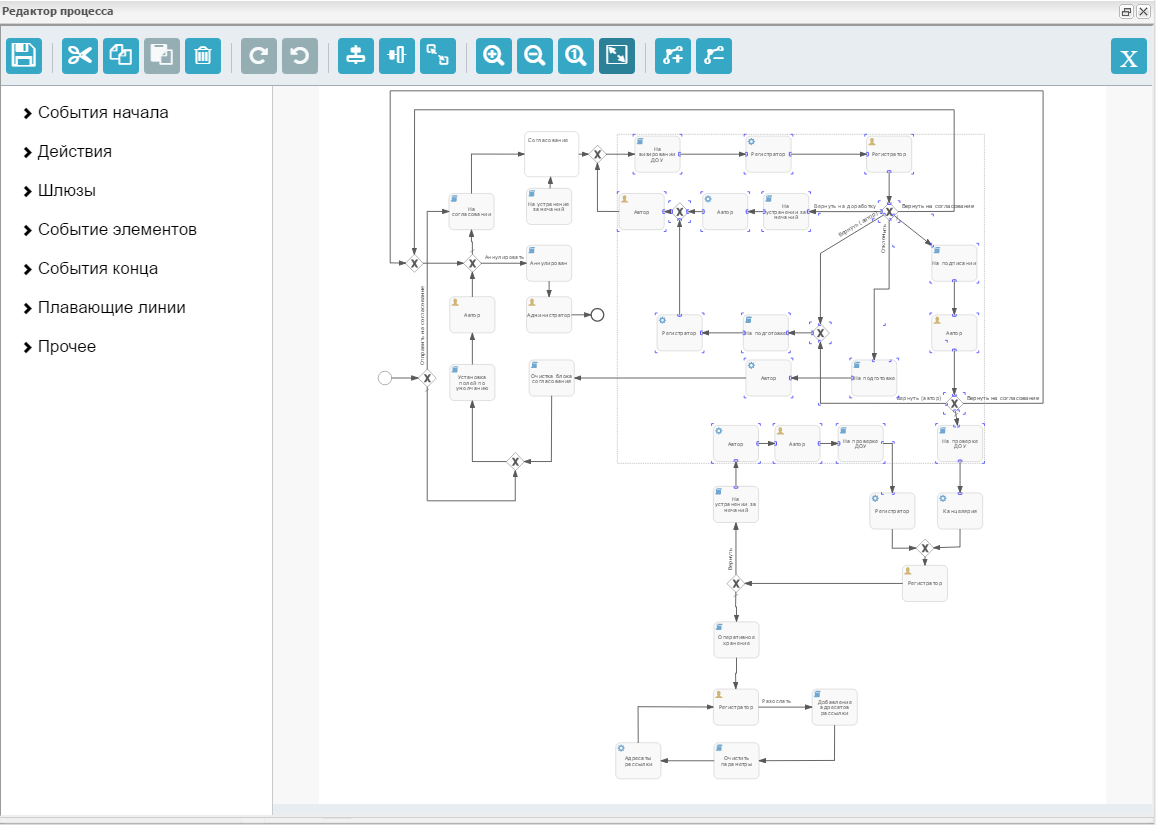1156x825 pixels.
Task: Expand the «Шлюзы» palette group
Action: (x=66, y=191)
